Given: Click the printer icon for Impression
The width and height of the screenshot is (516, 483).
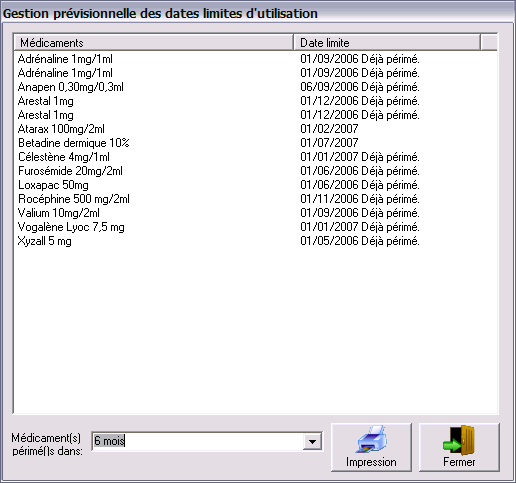Looking at the screenshot, I should (x=372, y=439).
